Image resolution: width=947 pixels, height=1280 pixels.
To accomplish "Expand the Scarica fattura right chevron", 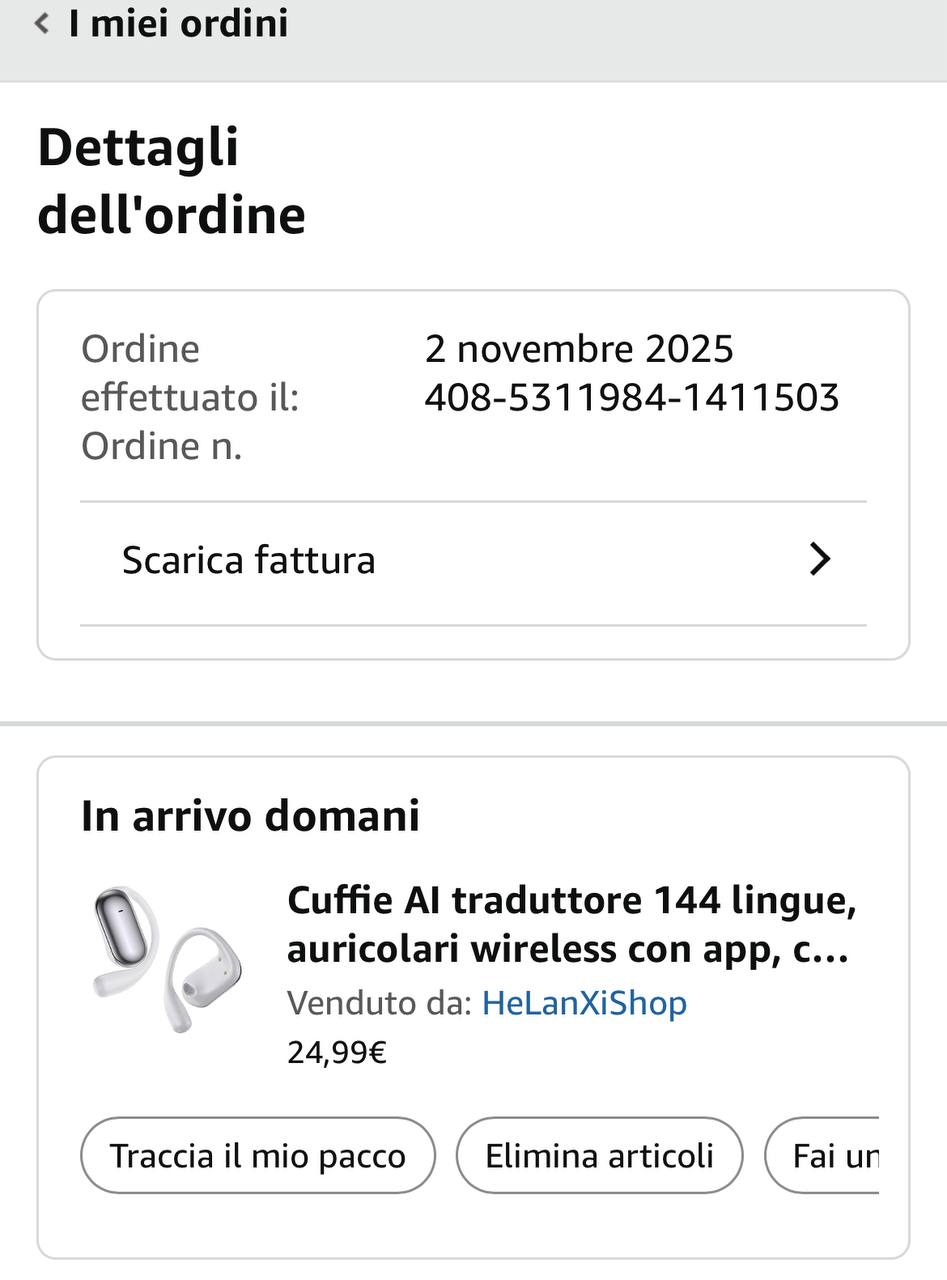I will 819,560.
